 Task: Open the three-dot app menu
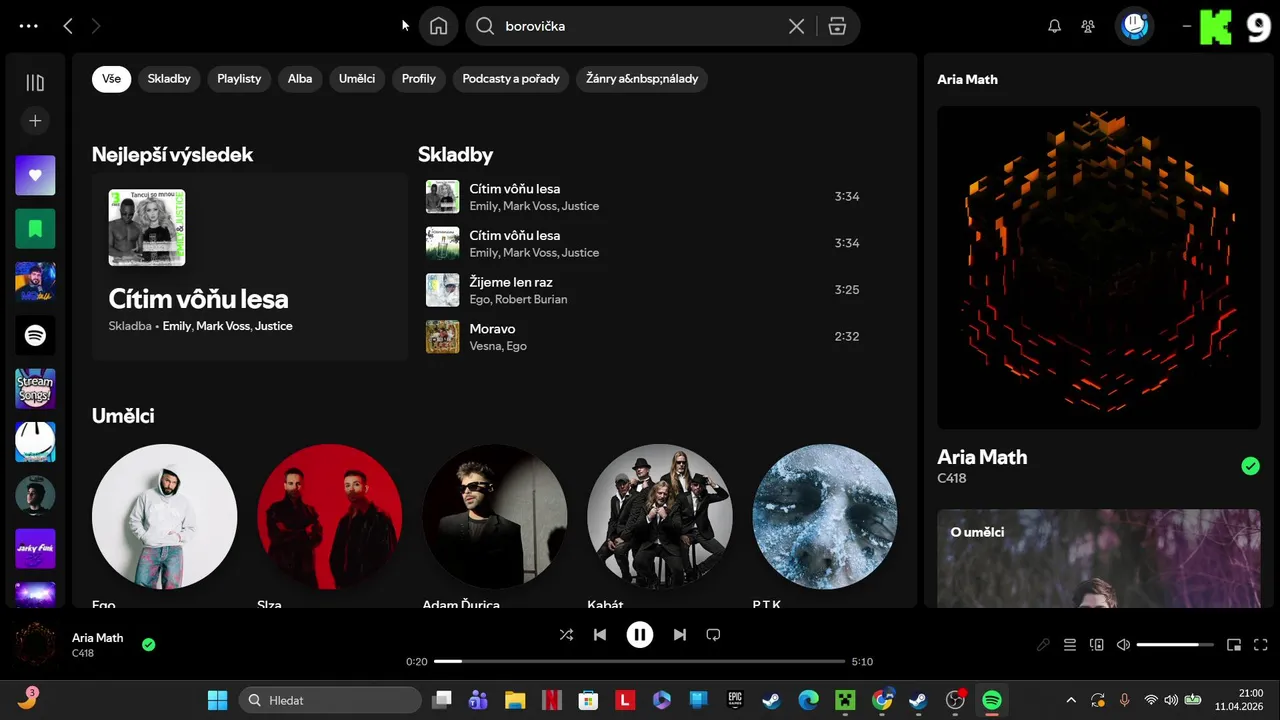[28, 26]
